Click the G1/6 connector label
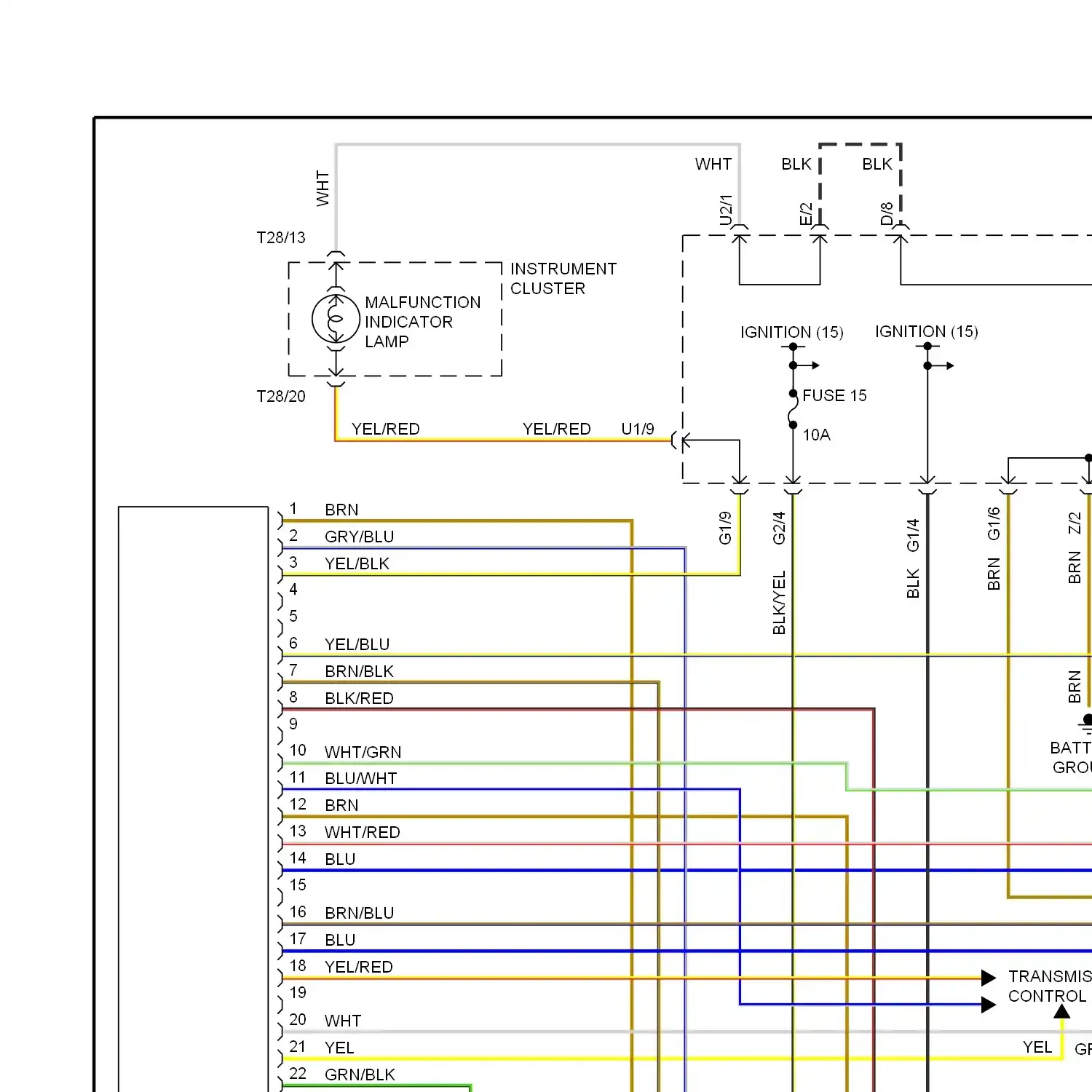This screenshot has width=1092, height=1092. pos(994,524)
